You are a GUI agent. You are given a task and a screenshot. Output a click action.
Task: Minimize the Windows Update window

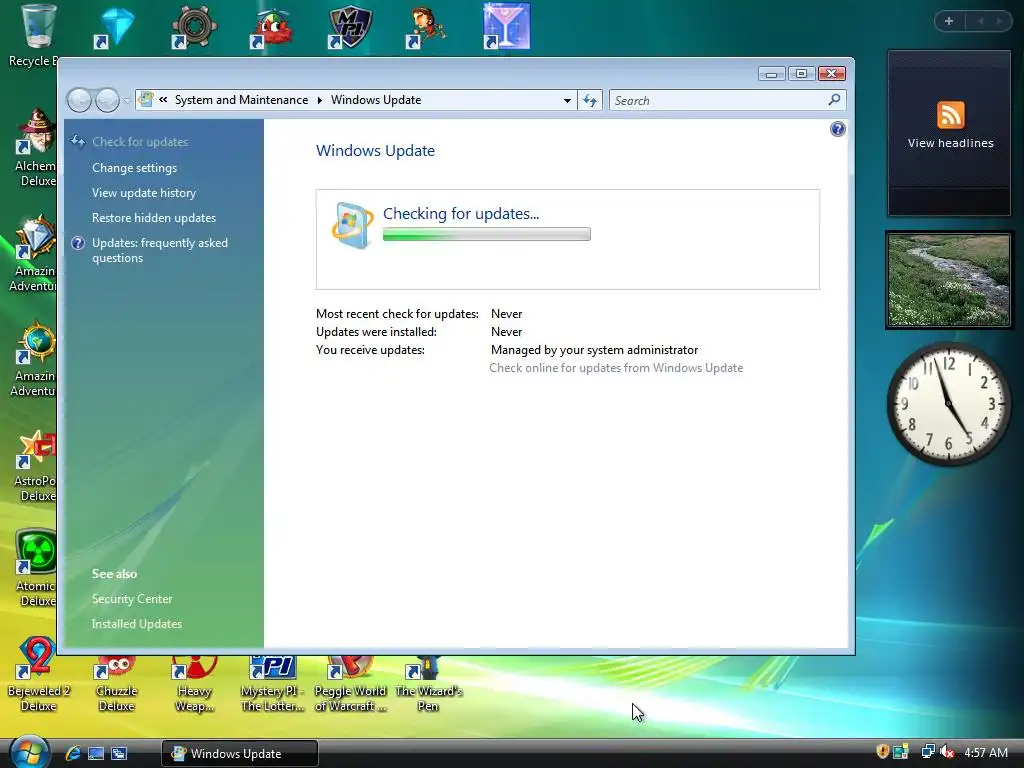771,74
